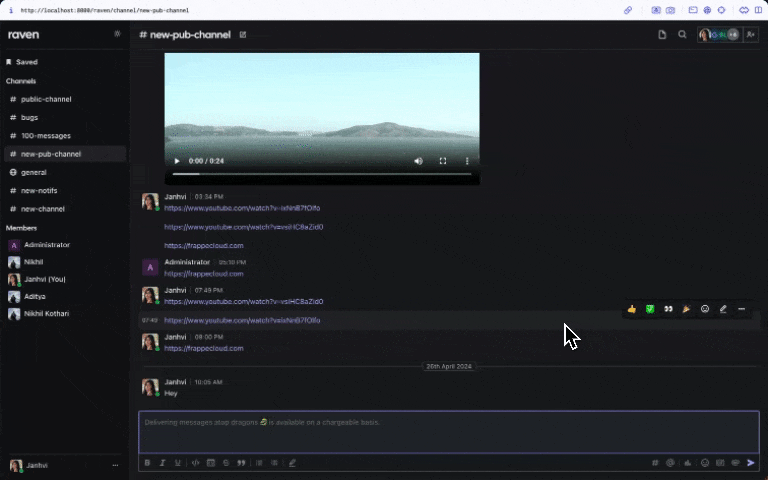Open the general channel
The width and height of the screenshot is (768, 480).
click(34, 172)
